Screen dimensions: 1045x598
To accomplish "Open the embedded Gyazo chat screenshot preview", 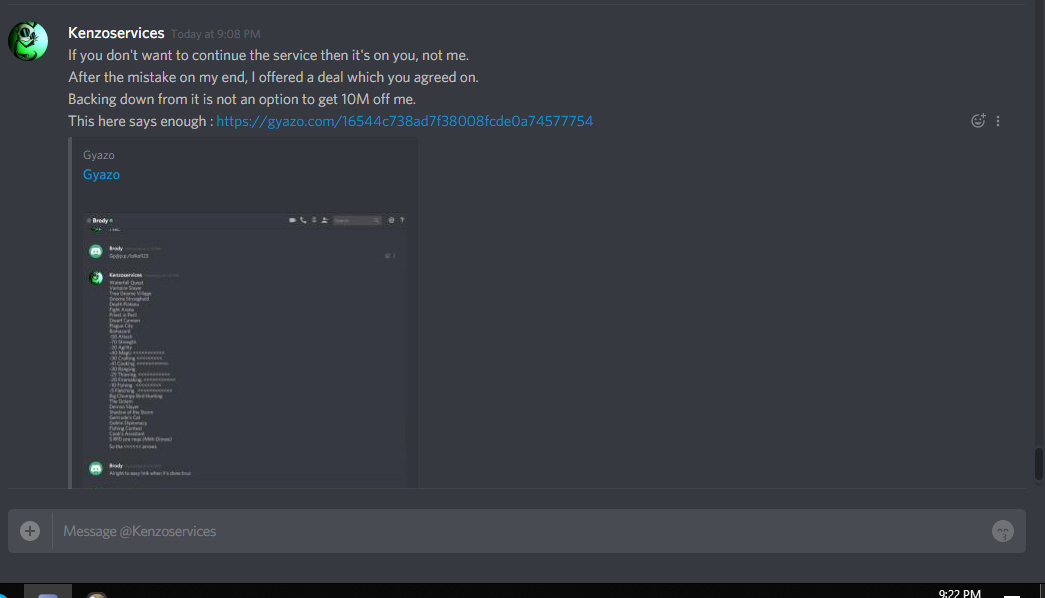I will point(245,350).
